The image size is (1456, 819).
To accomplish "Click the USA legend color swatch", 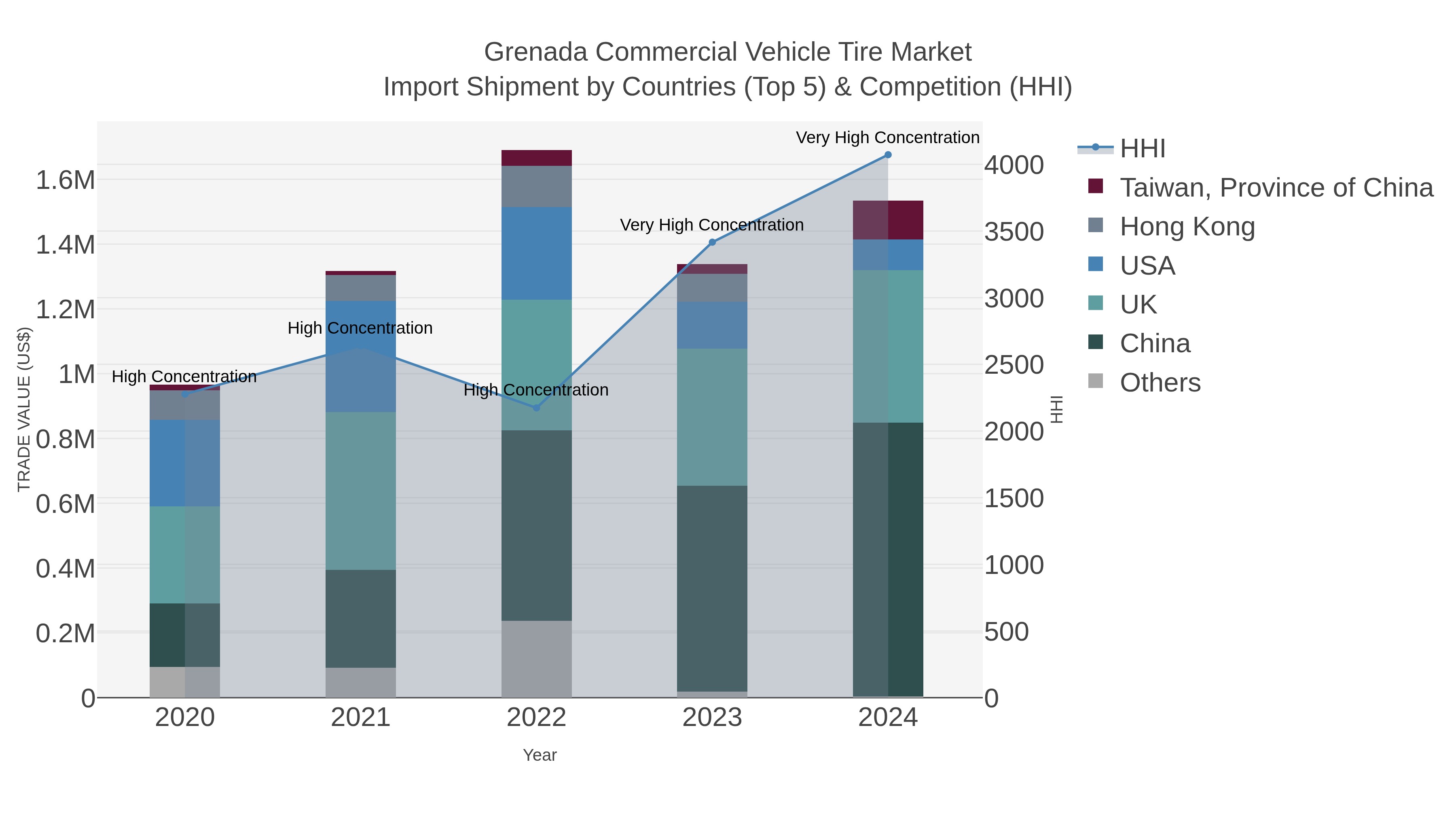I will point(1095,264).
